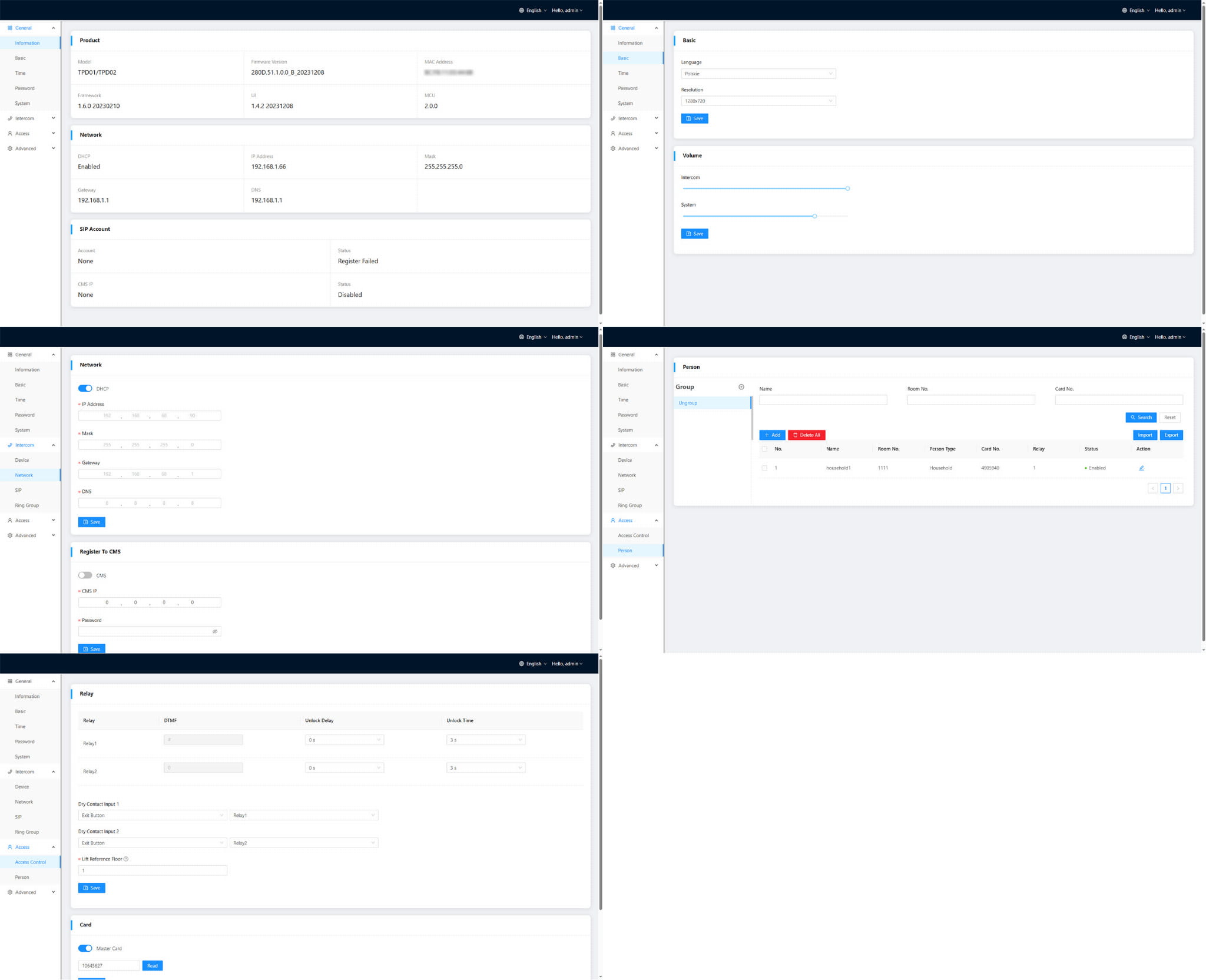Click the add group icon beside Group
Image resolution: width=1206 pixels, height=980 pixels.
741,387
